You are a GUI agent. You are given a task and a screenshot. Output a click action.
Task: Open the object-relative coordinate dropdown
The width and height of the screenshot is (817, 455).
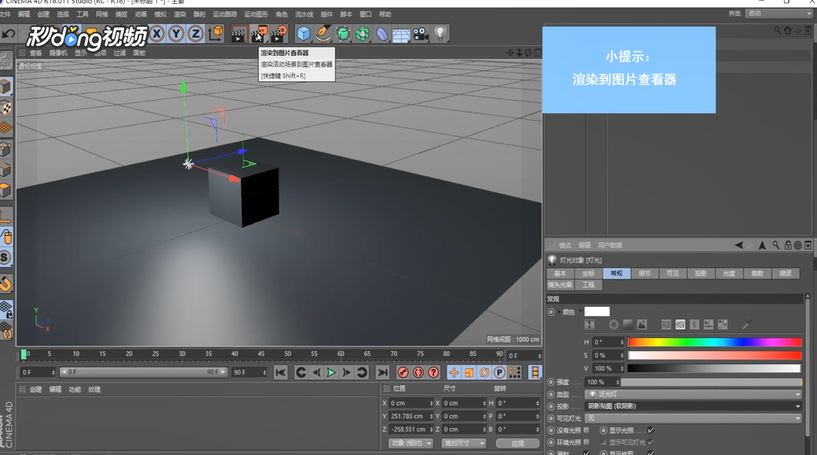pyautogui.click(x=411, y=443)
